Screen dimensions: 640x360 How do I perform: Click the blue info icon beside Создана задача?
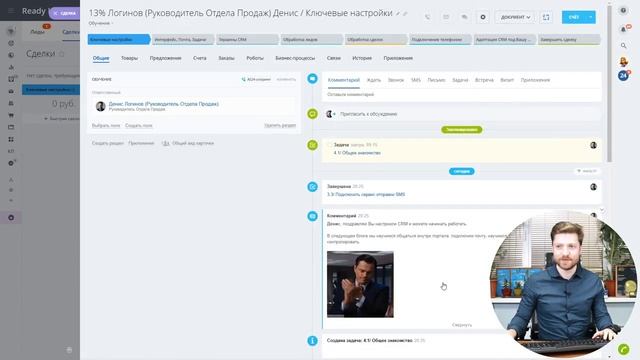(313, 340)
